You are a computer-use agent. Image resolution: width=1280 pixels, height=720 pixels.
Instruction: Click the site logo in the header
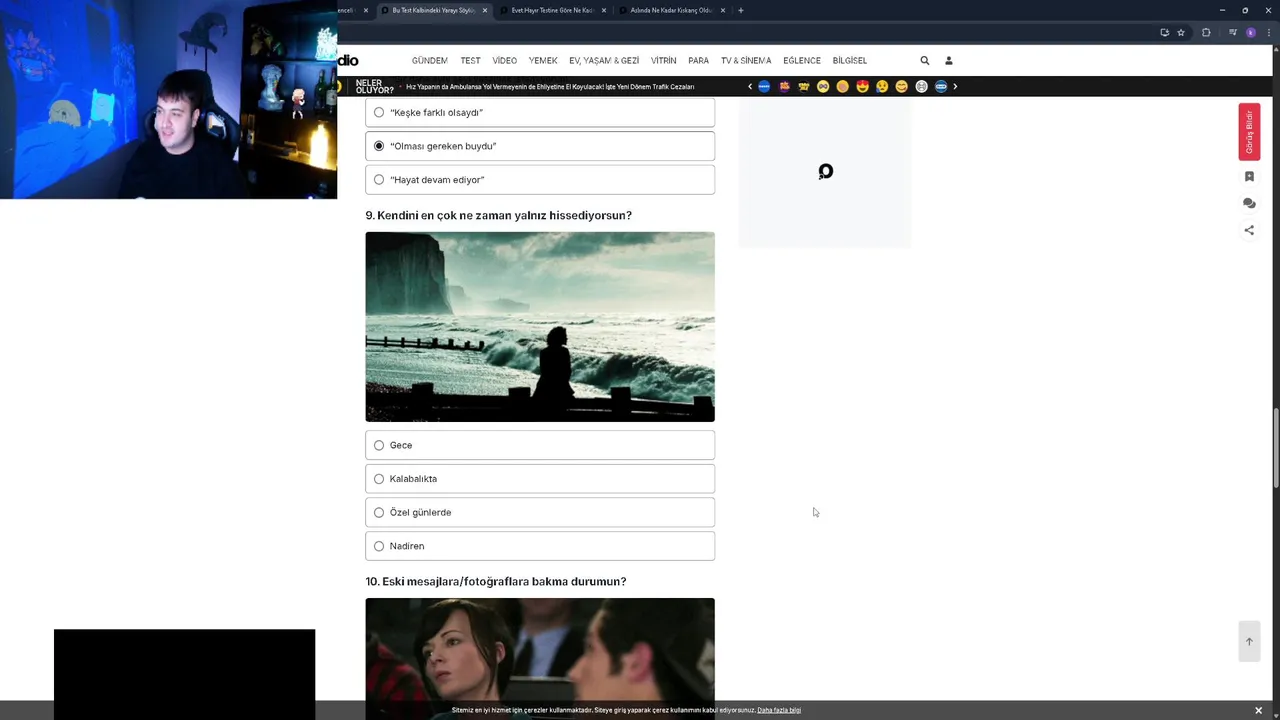[x=348, y=61]
